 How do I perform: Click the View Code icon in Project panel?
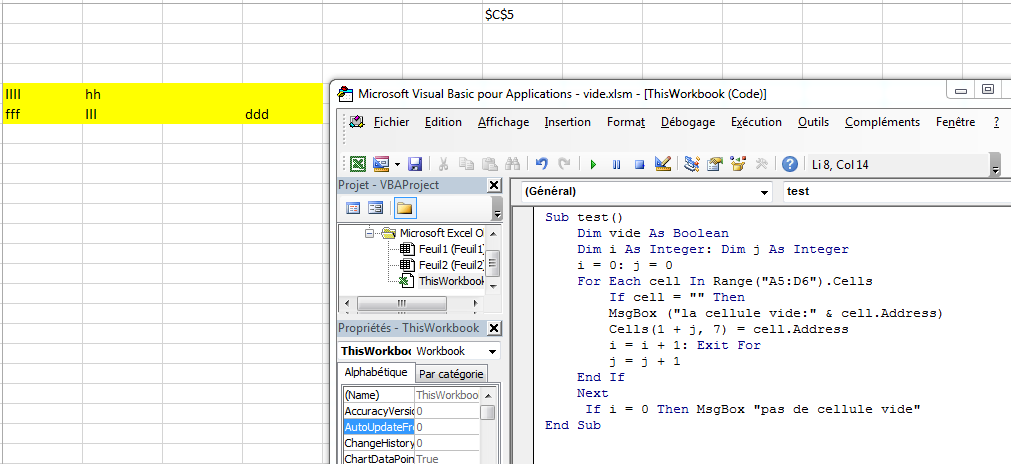click(353, 208)
